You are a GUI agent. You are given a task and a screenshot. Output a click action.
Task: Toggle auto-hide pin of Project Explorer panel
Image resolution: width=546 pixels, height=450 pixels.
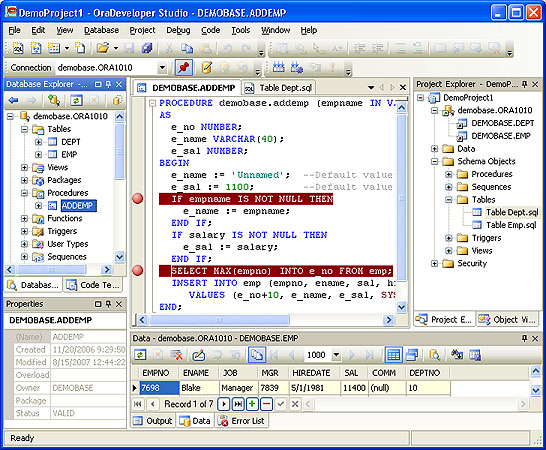524,84
